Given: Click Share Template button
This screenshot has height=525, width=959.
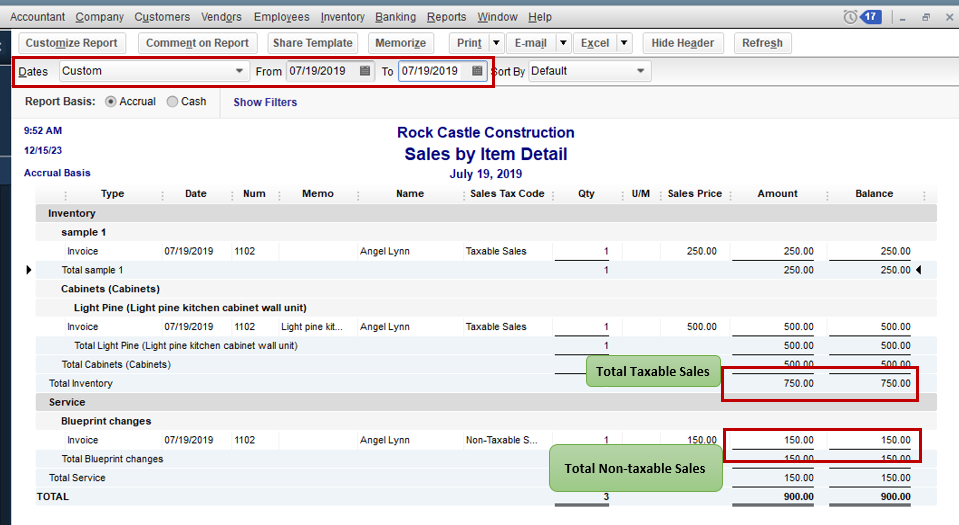Looking at the screenshot, I should click(x=313, y=43).
